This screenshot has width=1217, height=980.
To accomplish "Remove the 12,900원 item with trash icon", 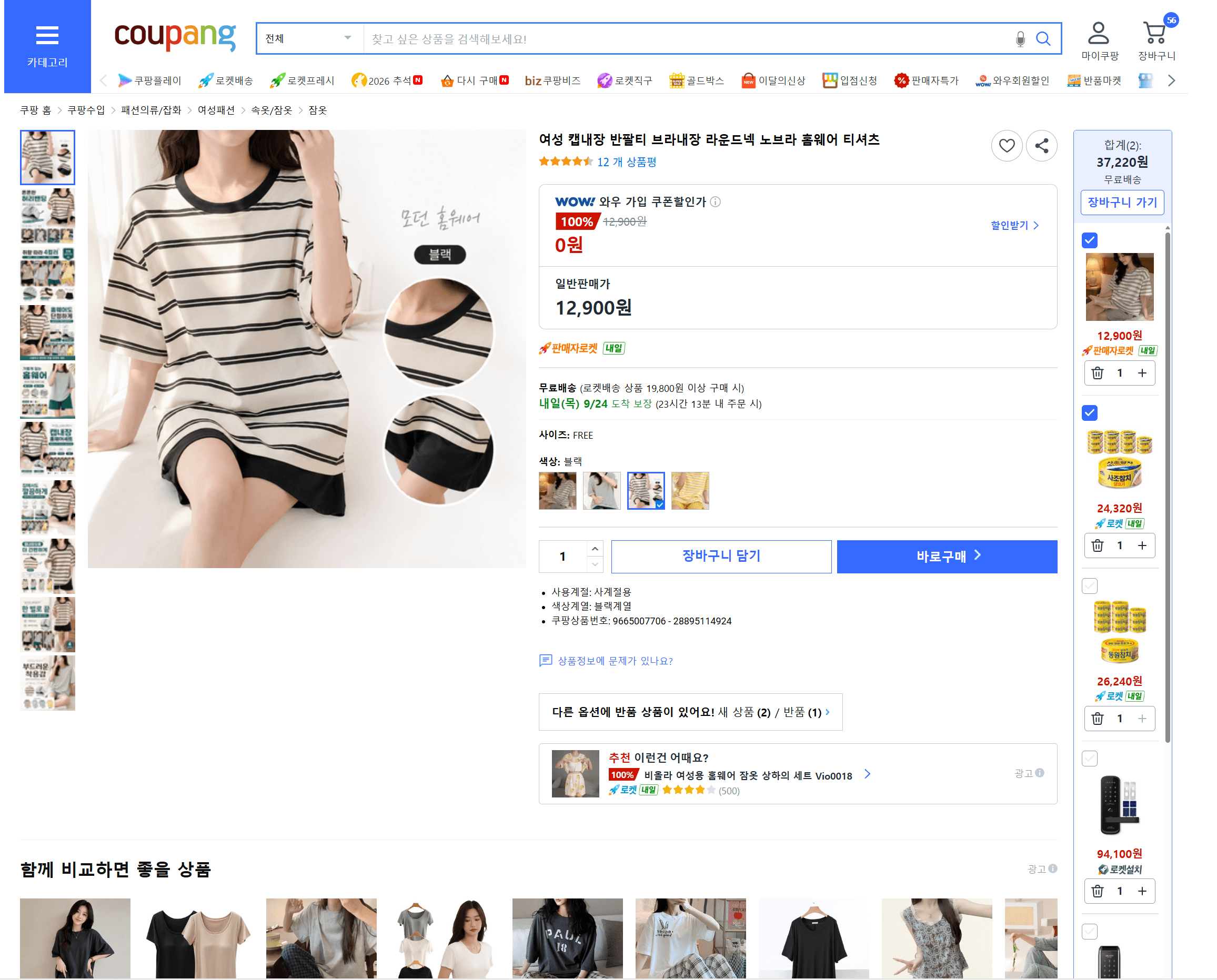I will [x=1097, y=373].
